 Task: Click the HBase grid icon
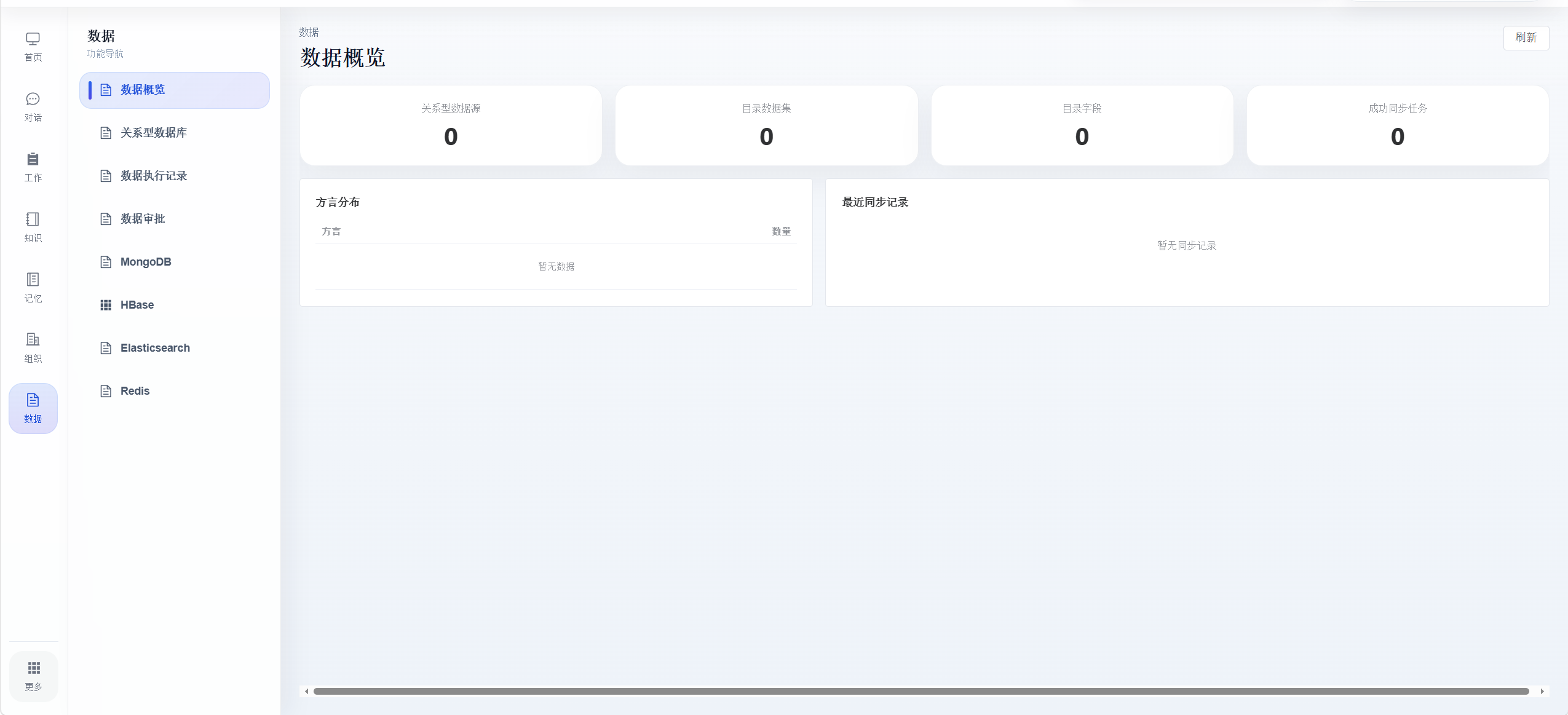pos(106,305)
